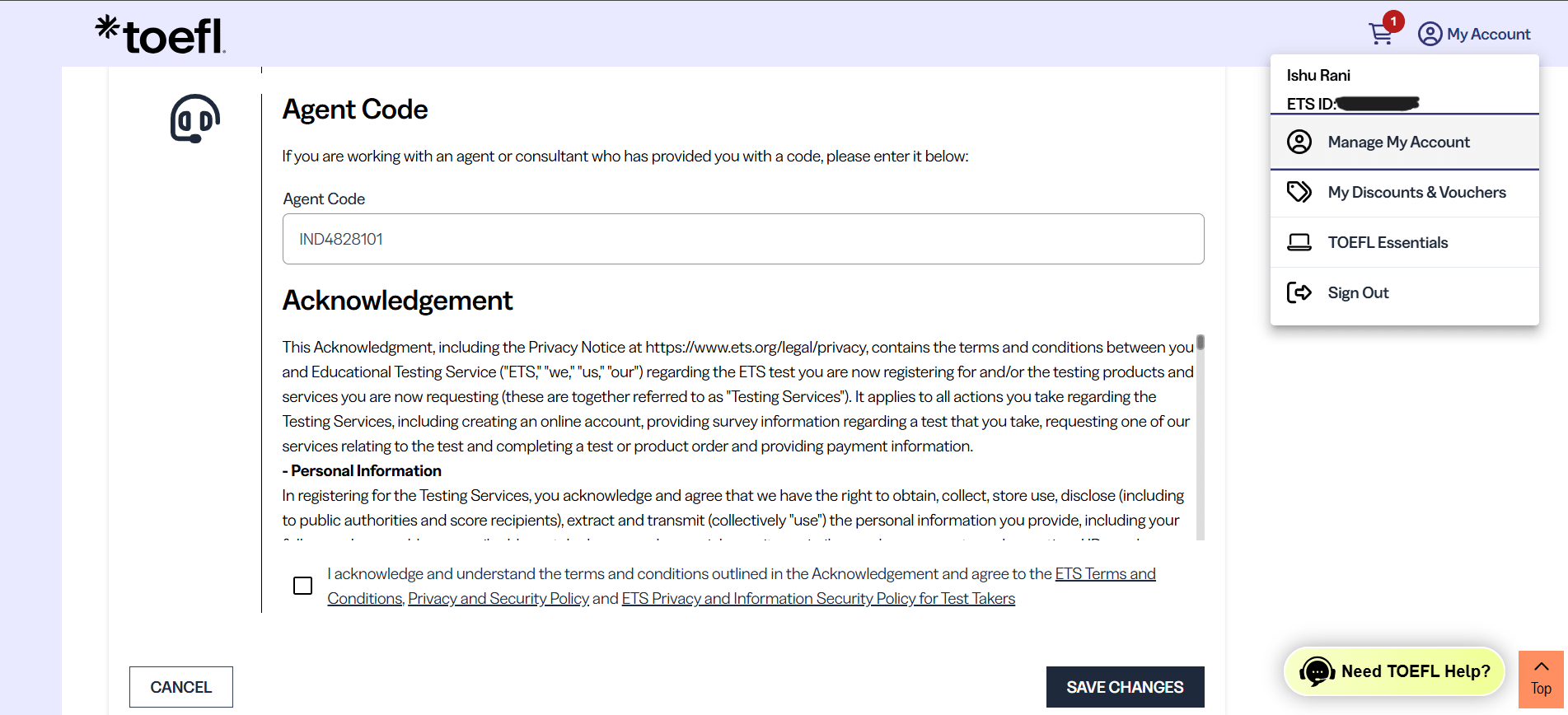Choose Sign Out from the account menu

pyautogui.click(x=1358, y=292)
